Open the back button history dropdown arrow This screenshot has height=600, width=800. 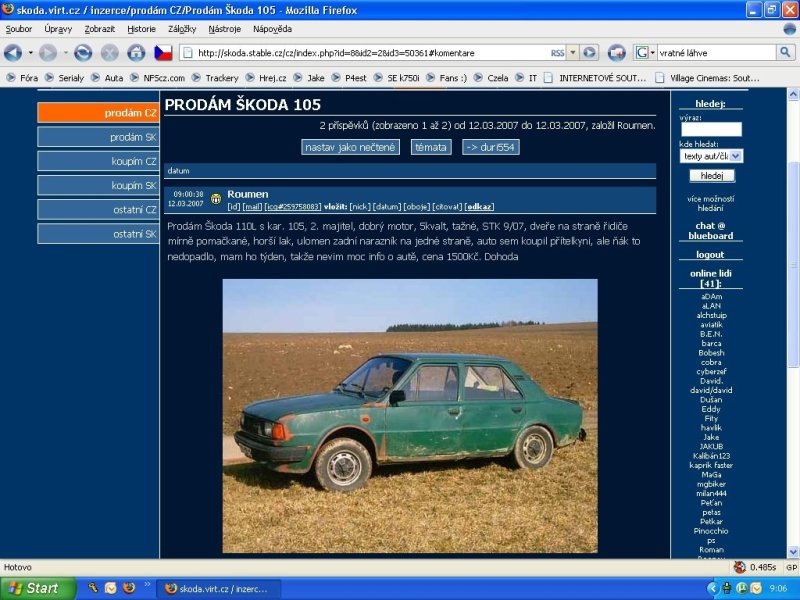[31, 53]
